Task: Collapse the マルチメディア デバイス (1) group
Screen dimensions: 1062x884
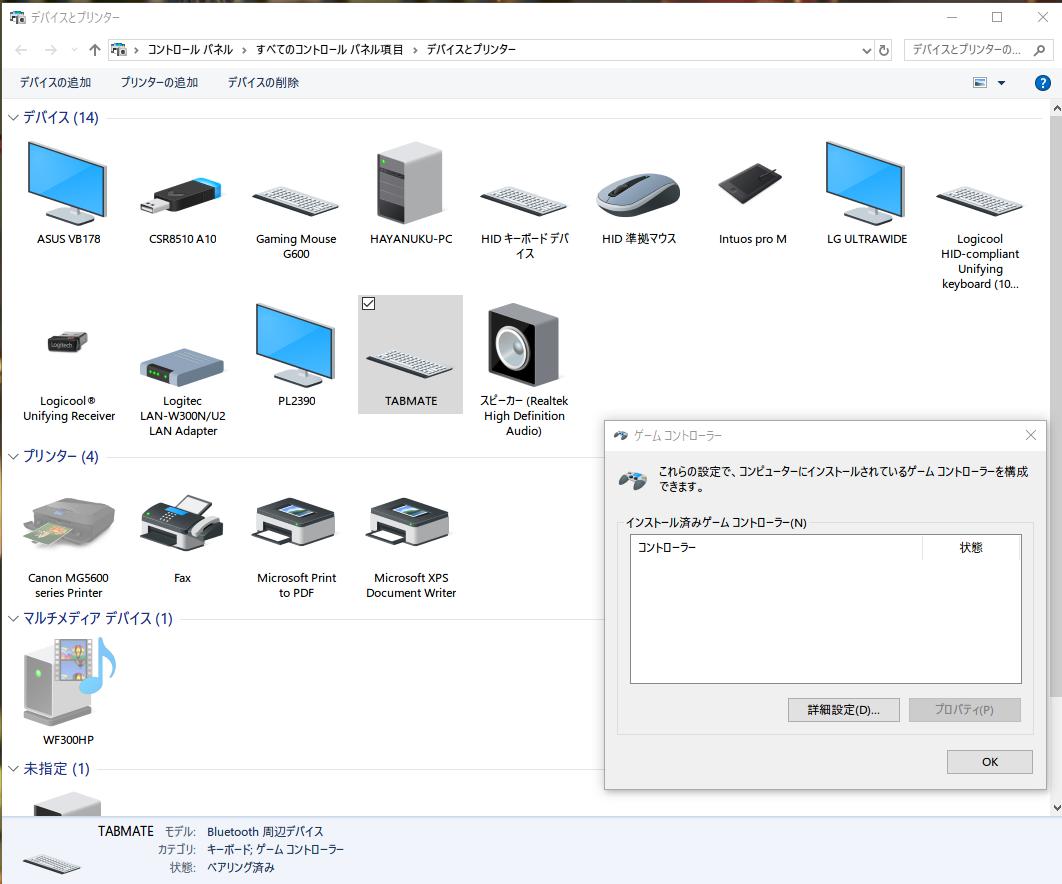Action: pos(13,618)
